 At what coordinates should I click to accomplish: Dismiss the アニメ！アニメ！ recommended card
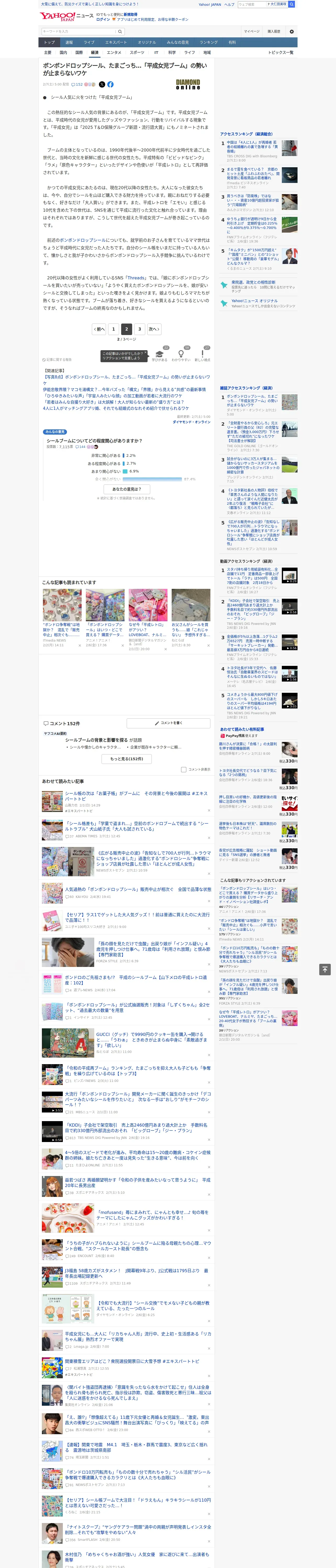click(122, 646)
